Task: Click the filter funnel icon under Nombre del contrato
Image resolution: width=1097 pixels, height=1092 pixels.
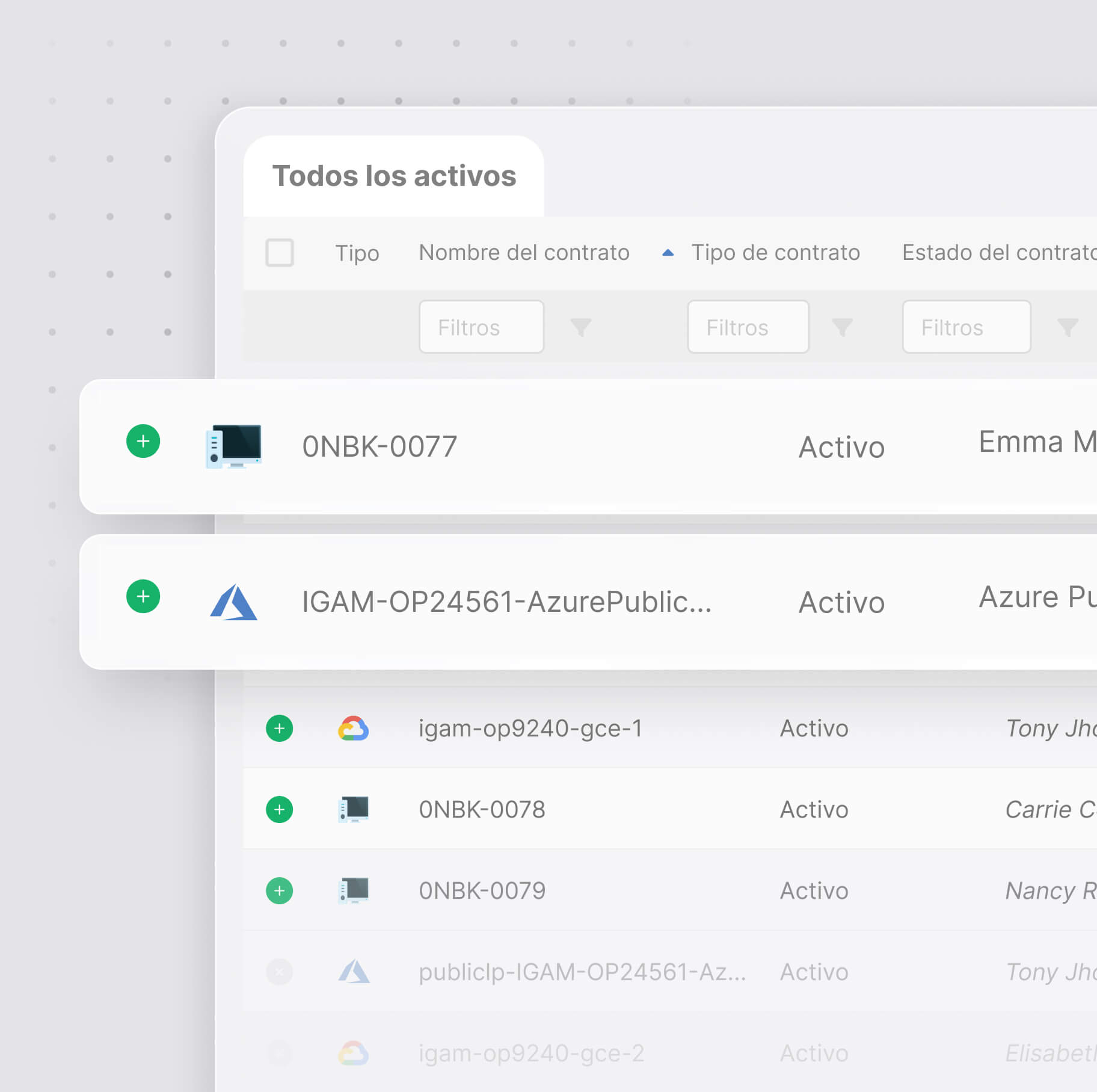Action: 580,327
